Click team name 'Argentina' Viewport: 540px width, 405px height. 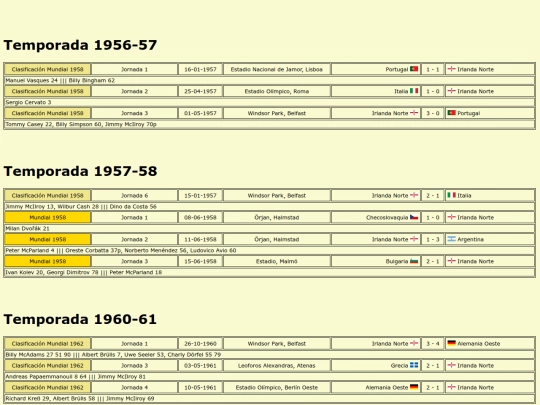[x=470, y=239]
